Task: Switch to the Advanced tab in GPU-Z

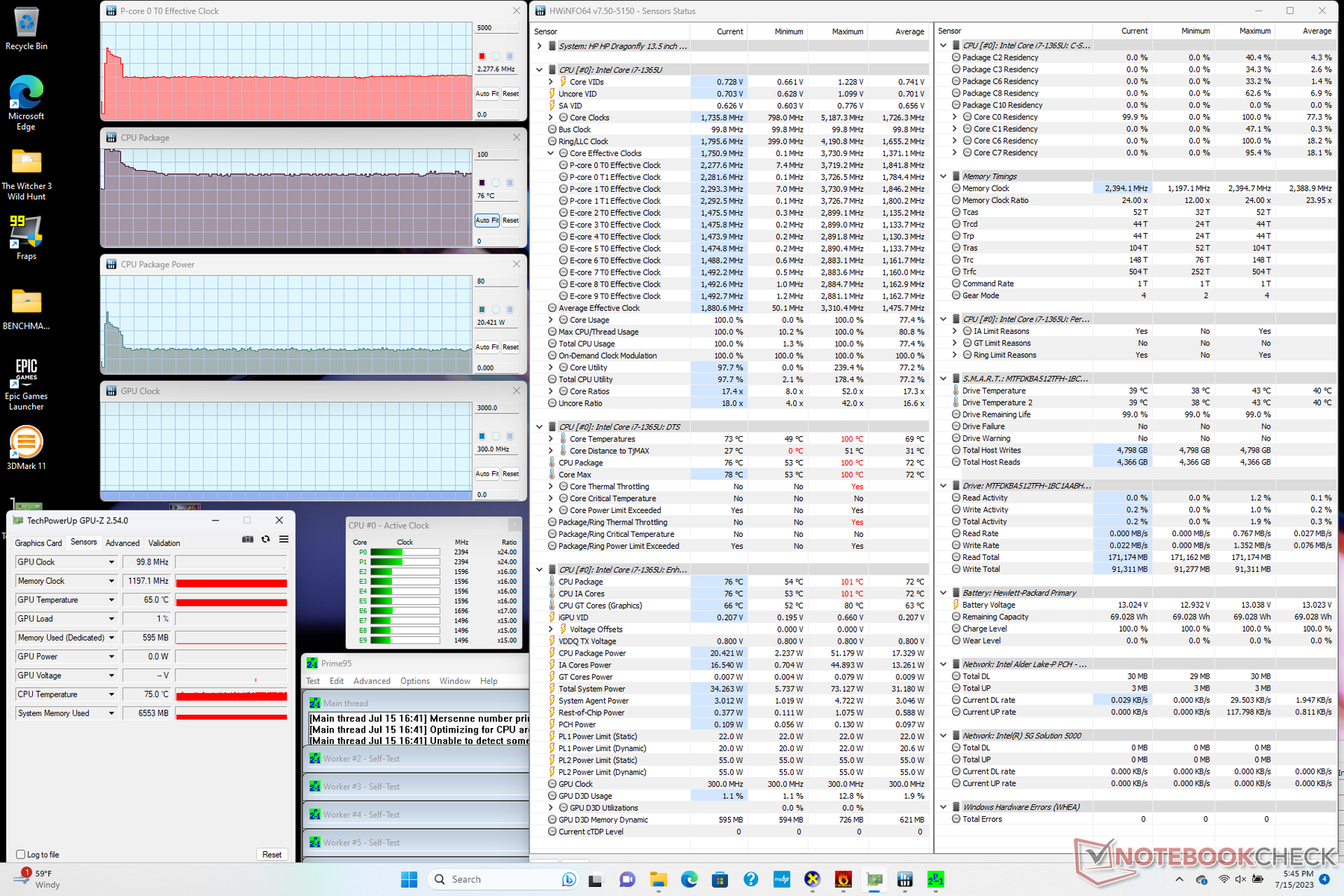Action: pyautogui.click(x=122, y=543)
